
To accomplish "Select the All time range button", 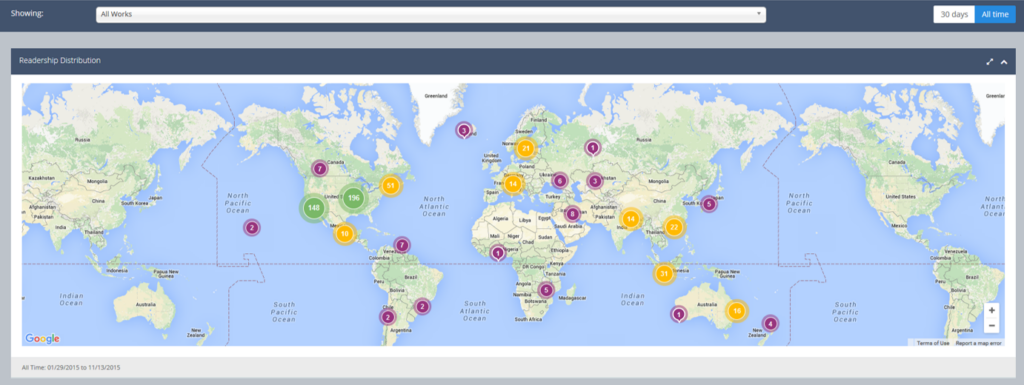I will (995, 14).
